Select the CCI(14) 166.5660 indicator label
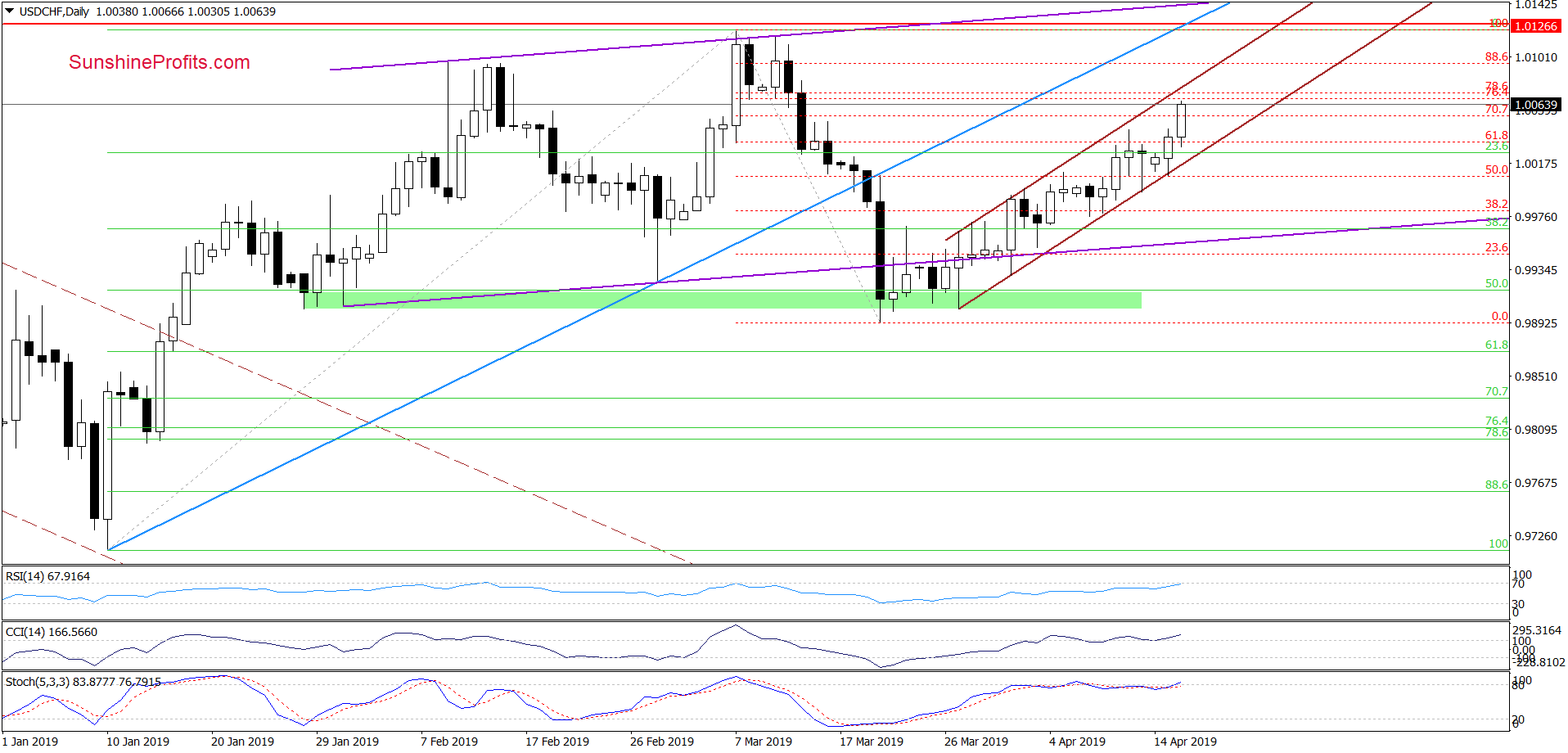Viewport: 1568px width, 753px height. (51, 632)
